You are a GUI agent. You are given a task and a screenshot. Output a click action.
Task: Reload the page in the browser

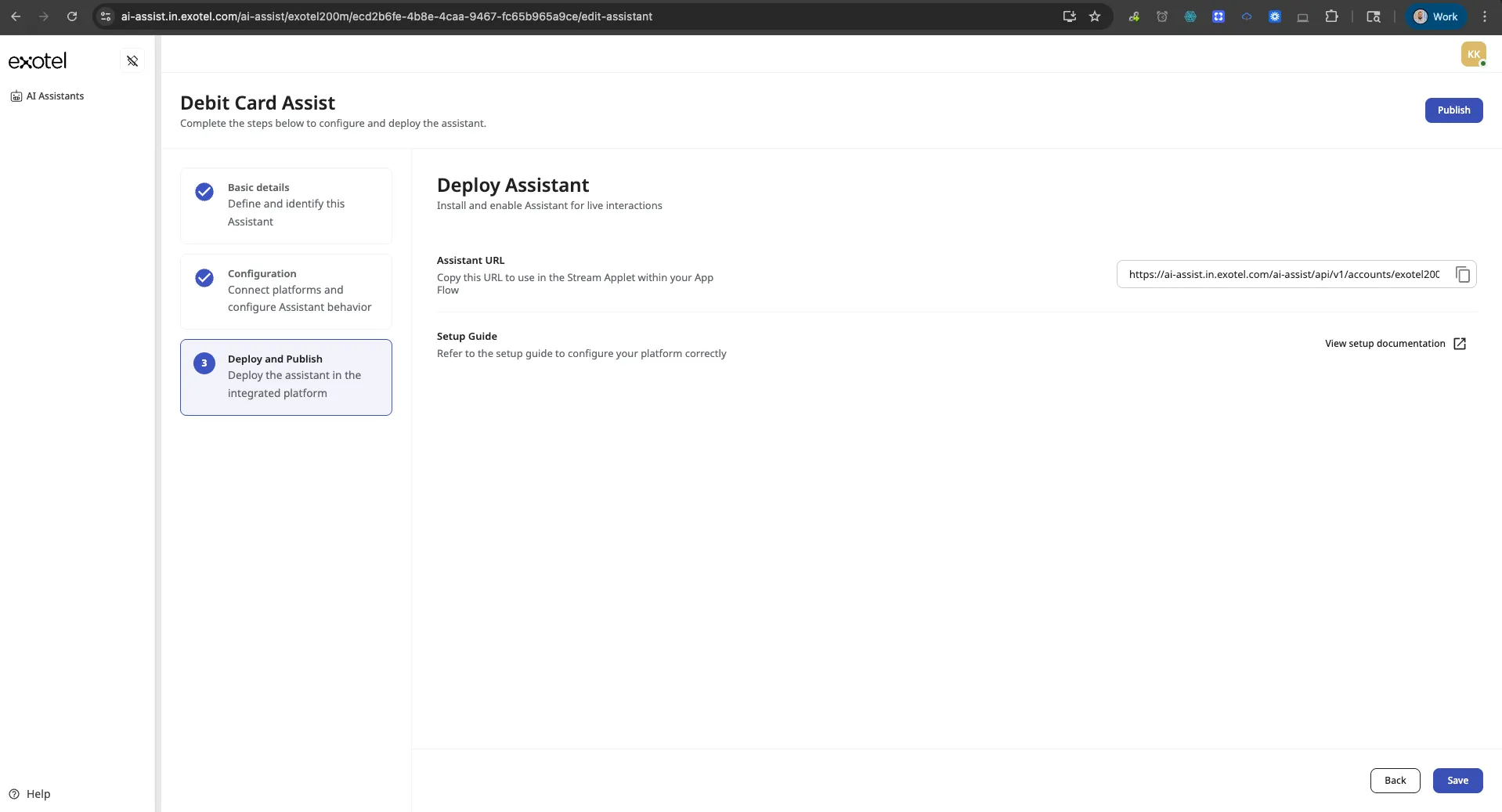coord(72,16)
